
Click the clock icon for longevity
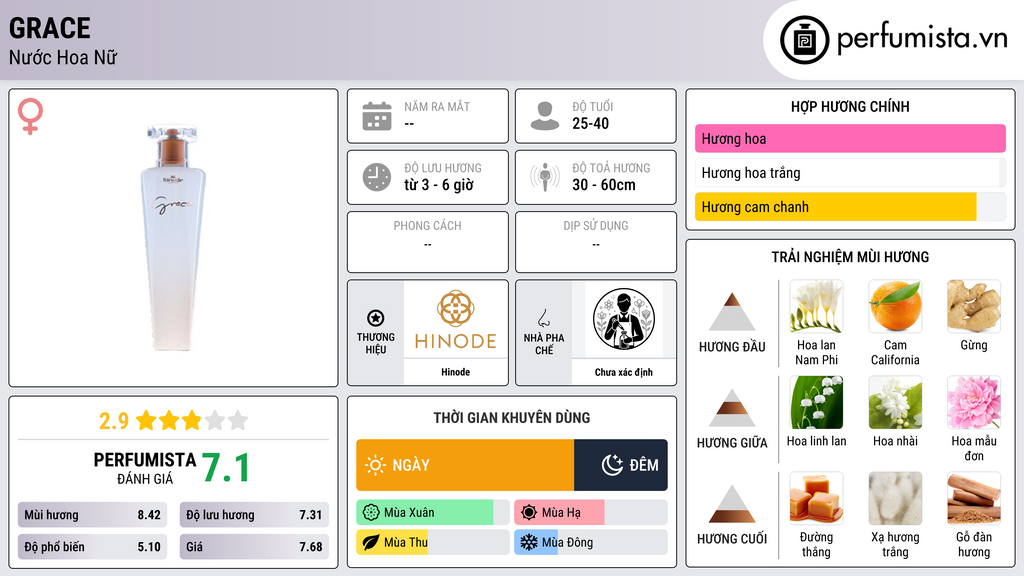[x=377, y=177]
